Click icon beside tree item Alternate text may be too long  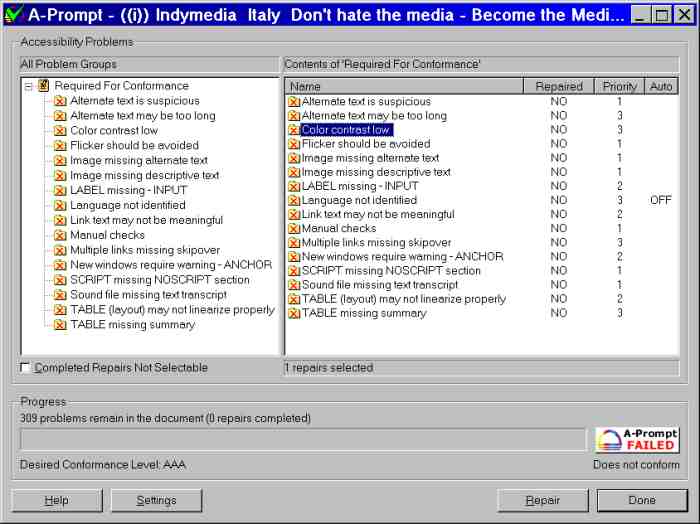60,116
